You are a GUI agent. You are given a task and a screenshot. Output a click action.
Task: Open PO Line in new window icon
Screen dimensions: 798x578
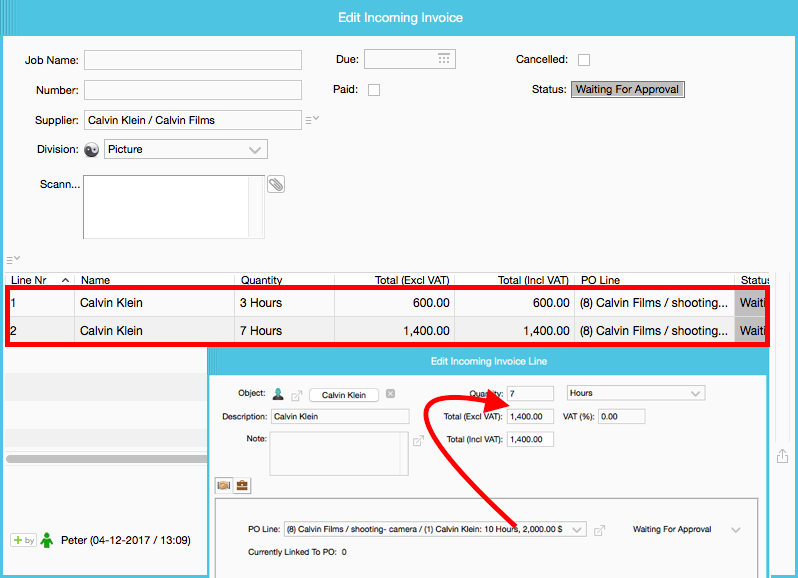coord(600,530)
